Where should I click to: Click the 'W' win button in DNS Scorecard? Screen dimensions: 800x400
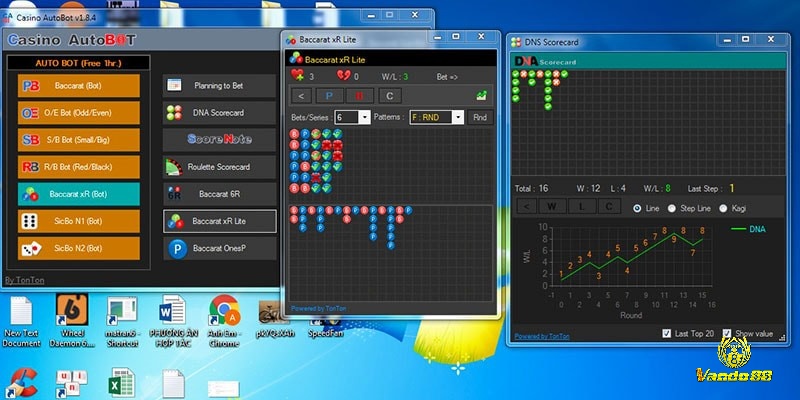point(552,207)
